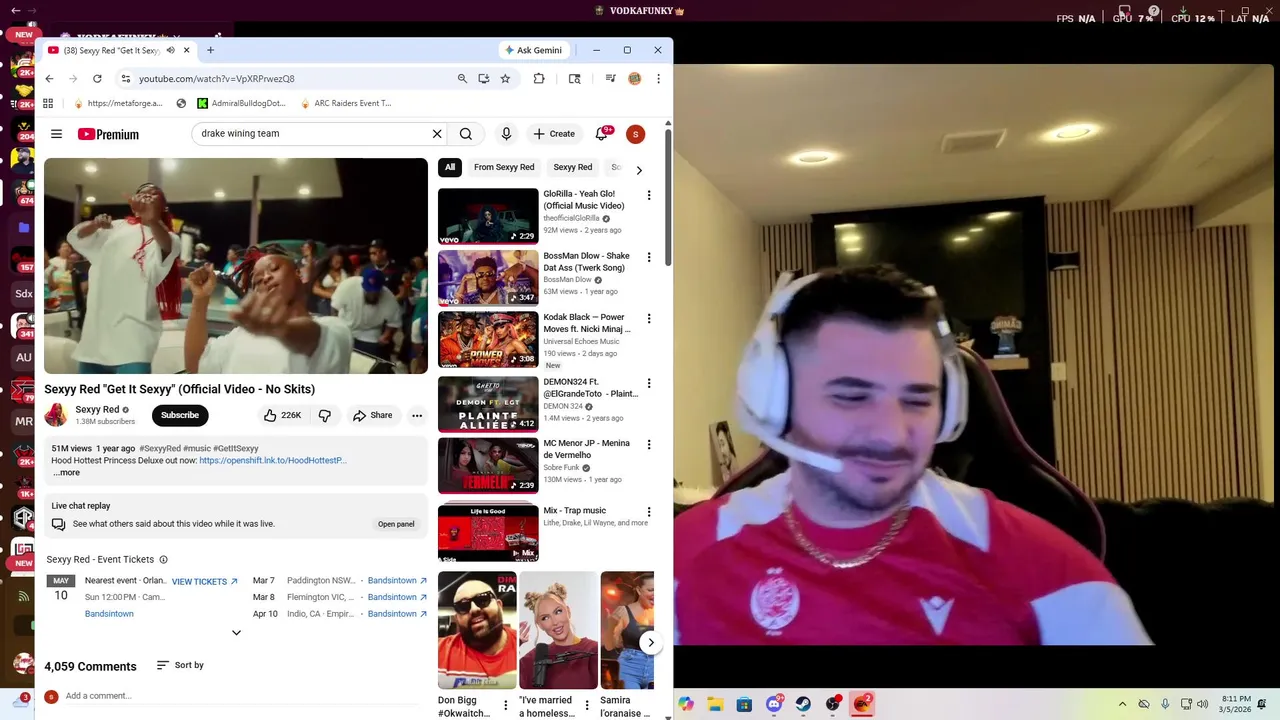The image size is (1280, 720).
Task: Go to YouTube Premium home logo
Action: pos(108,134)
